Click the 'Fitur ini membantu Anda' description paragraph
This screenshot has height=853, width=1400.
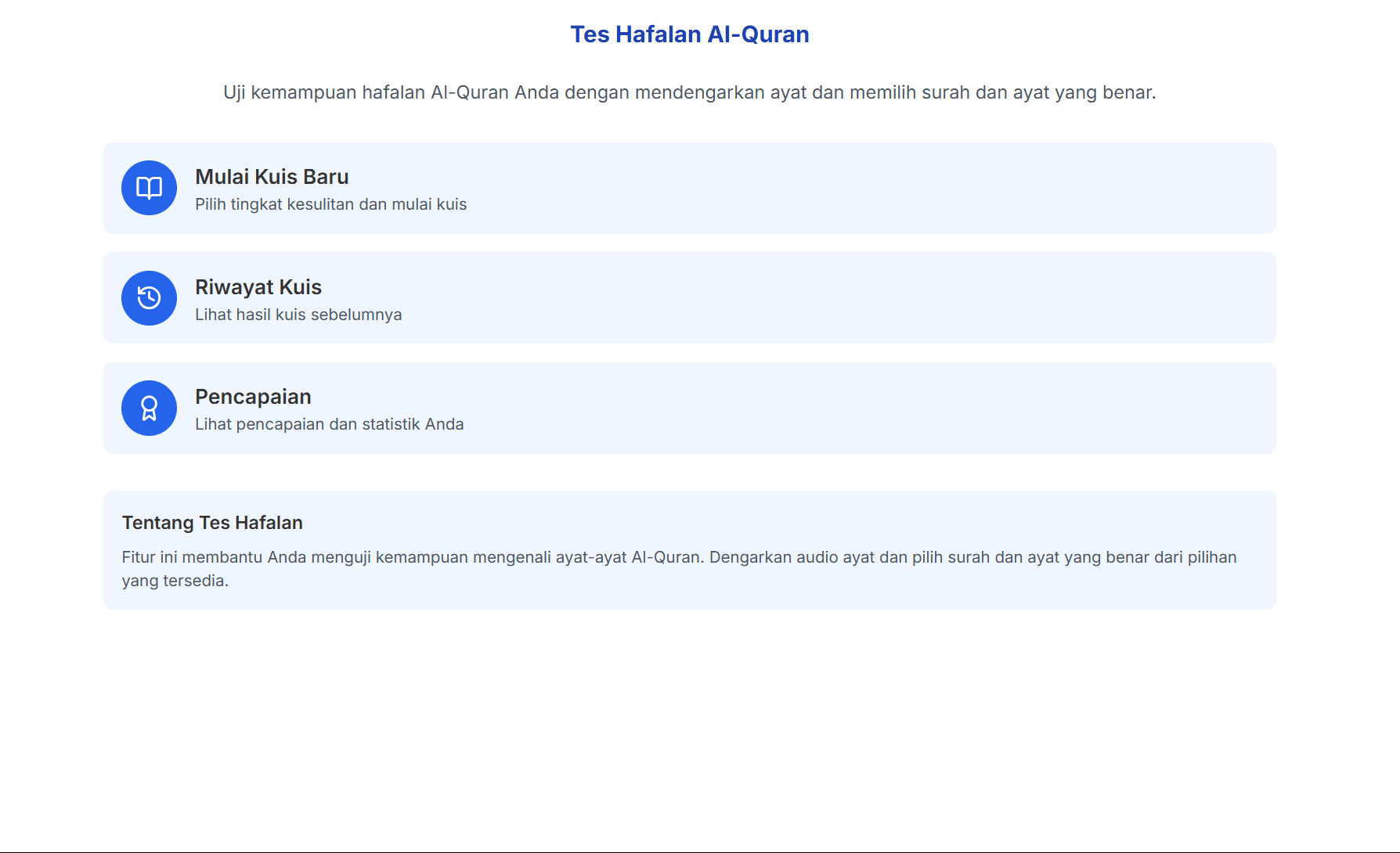pos(680,569)
